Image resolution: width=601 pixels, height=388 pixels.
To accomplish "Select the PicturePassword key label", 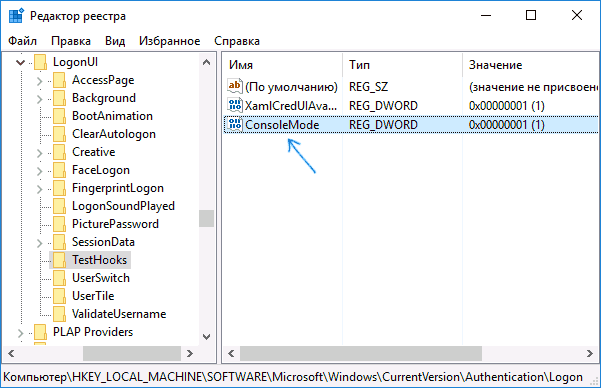I will pyautogui.click(x=115, y=224).
